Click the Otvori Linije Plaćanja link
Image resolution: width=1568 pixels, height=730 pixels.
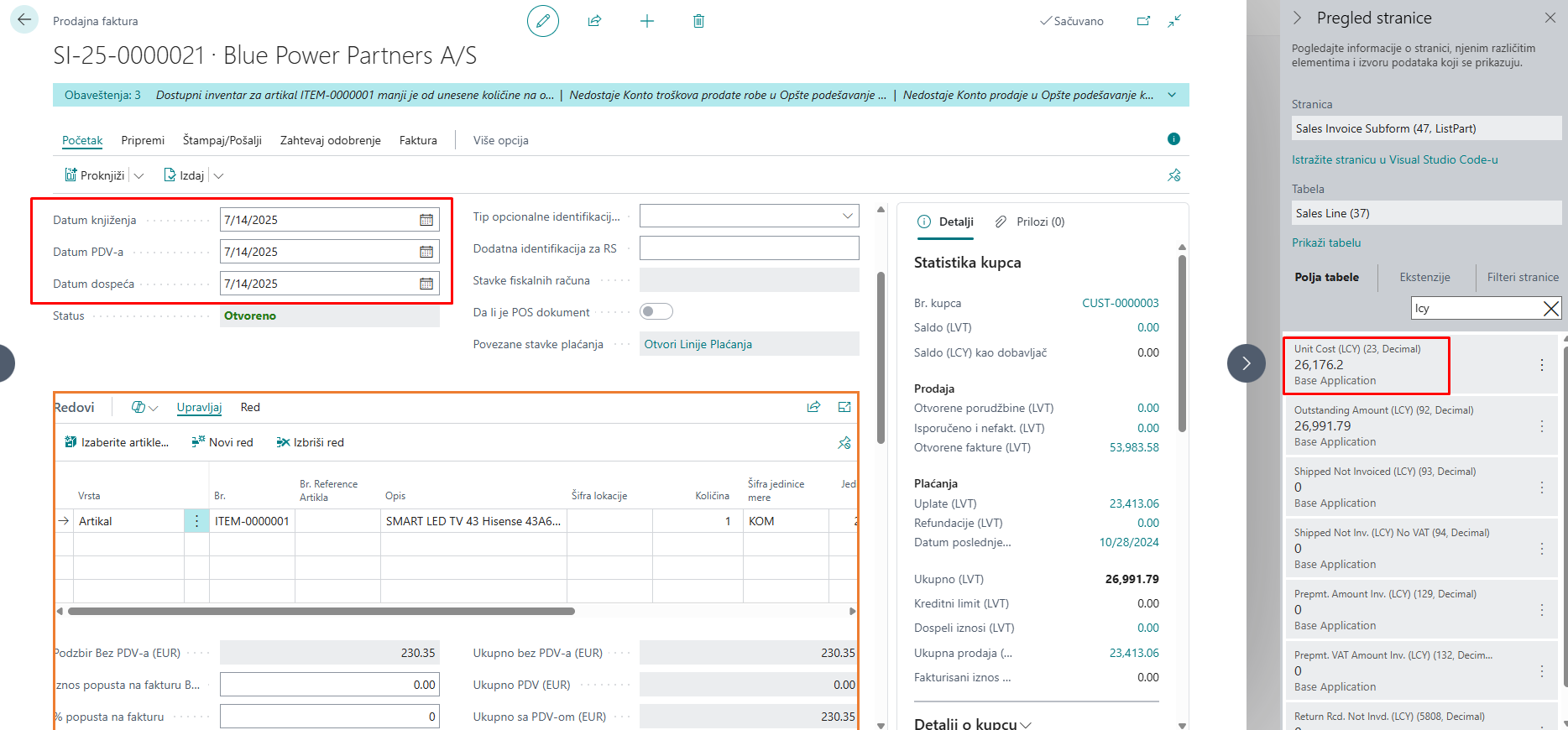(x=698, y=344)
